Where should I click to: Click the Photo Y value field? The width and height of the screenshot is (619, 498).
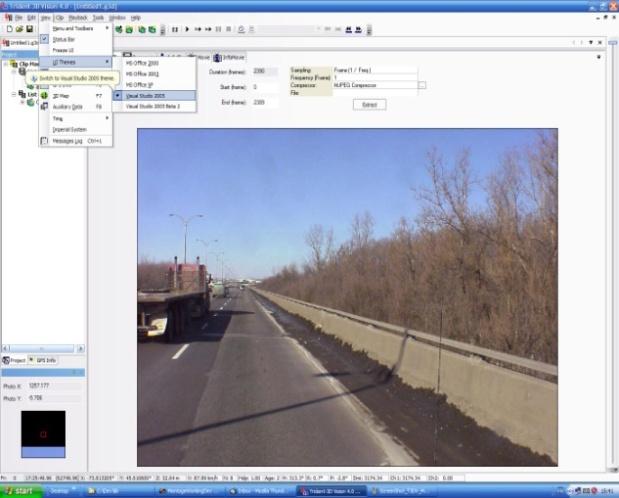54,398
